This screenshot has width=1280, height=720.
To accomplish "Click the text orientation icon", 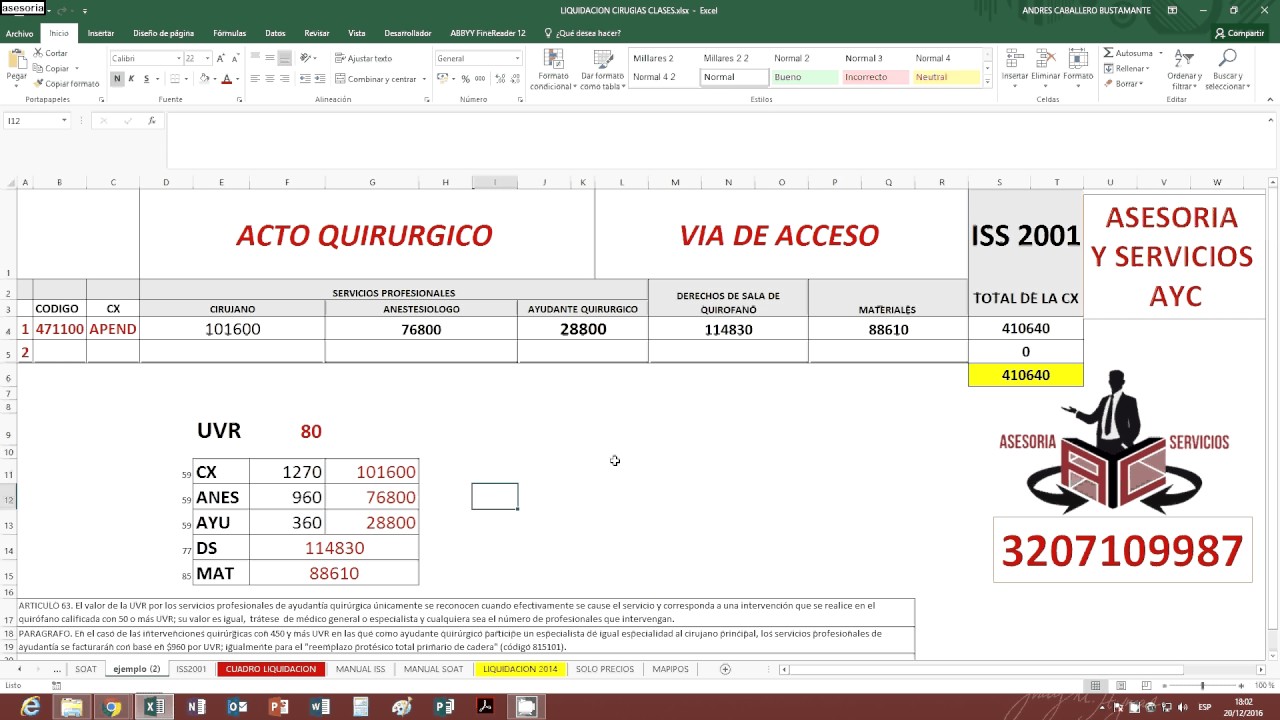I will pyautogui.click(x=306, y=58).
